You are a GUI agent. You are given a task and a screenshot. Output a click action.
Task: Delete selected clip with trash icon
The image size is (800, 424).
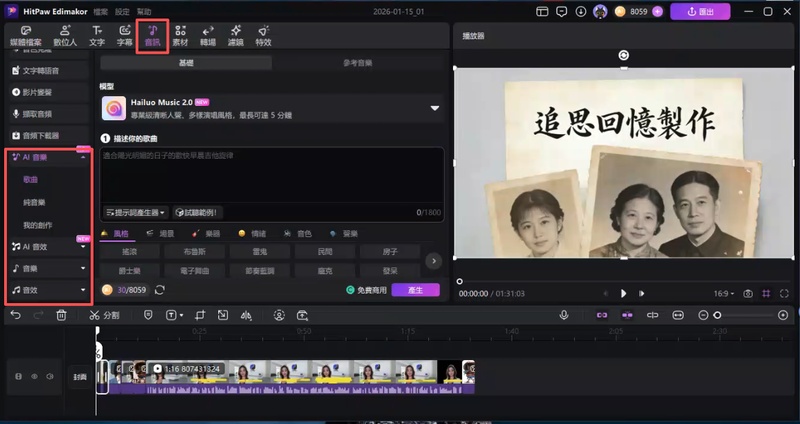tap(61, 315)
